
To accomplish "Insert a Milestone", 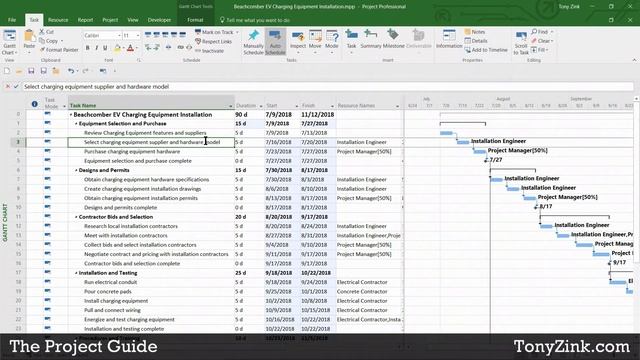I will click(393, 39).
